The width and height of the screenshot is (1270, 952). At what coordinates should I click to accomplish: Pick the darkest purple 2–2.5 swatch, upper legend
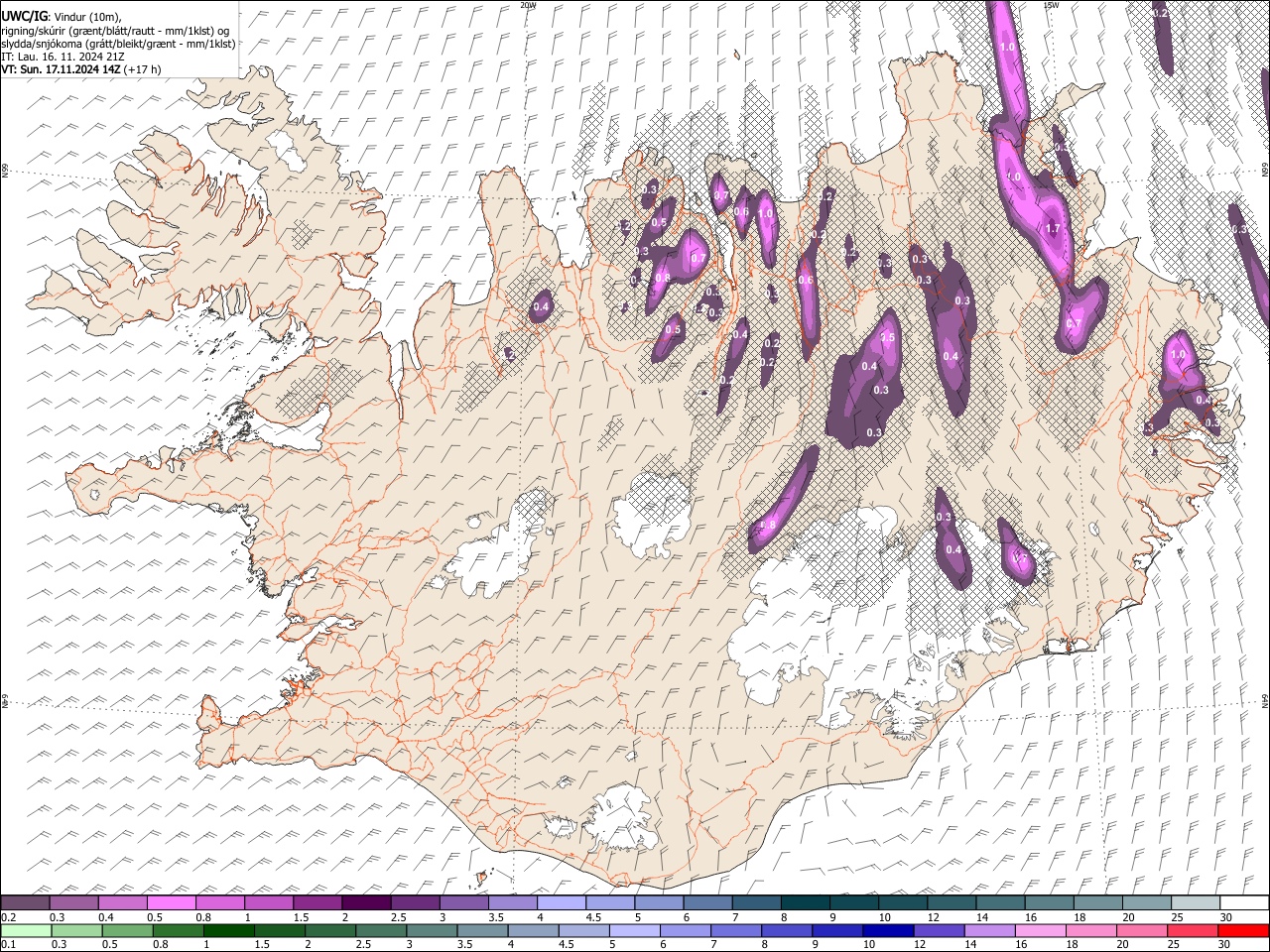366,902
